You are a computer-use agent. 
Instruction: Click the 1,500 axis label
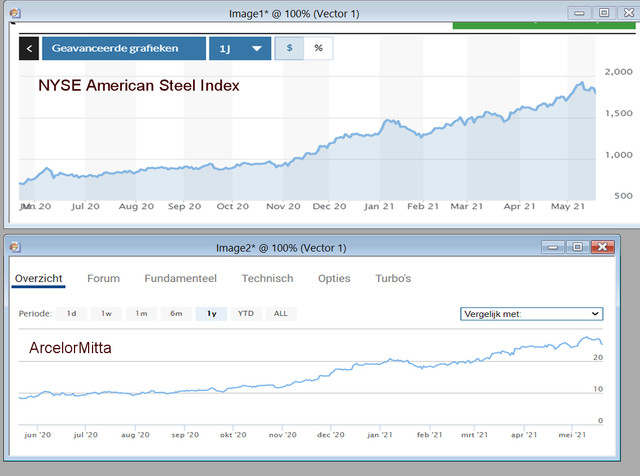click(x=619, y=113)
